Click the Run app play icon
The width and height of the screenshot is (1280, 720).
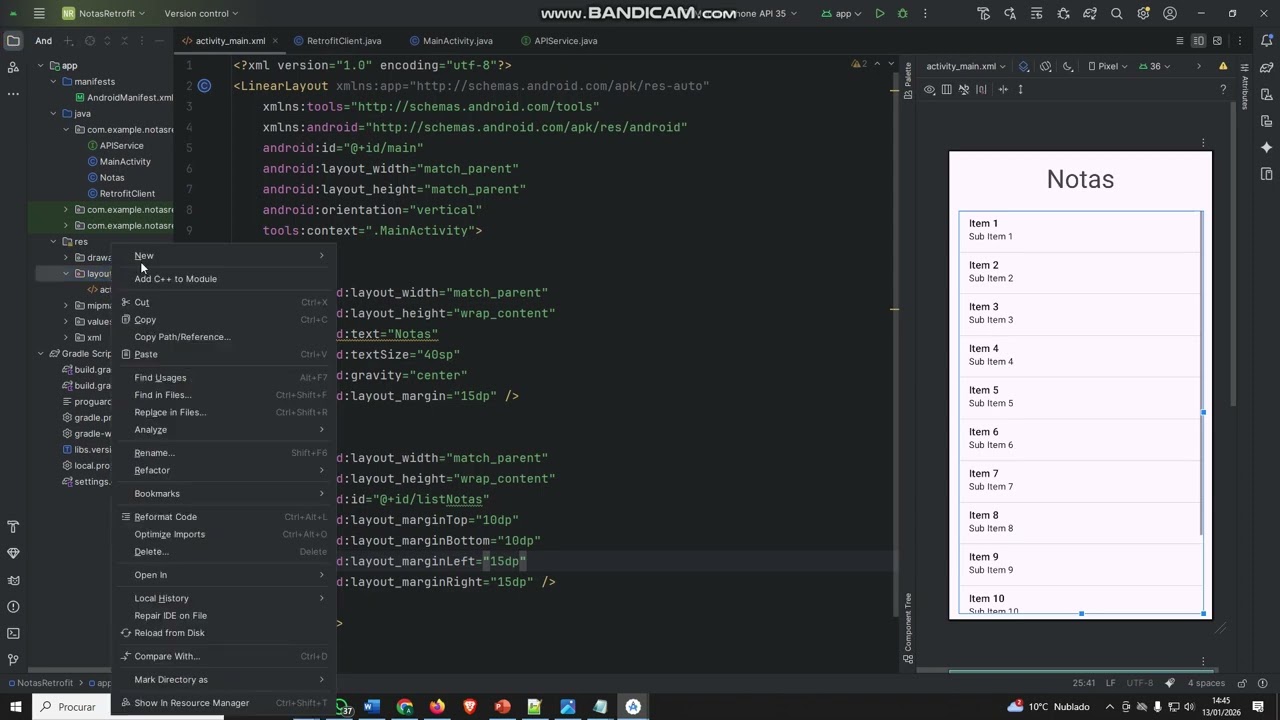879,13
